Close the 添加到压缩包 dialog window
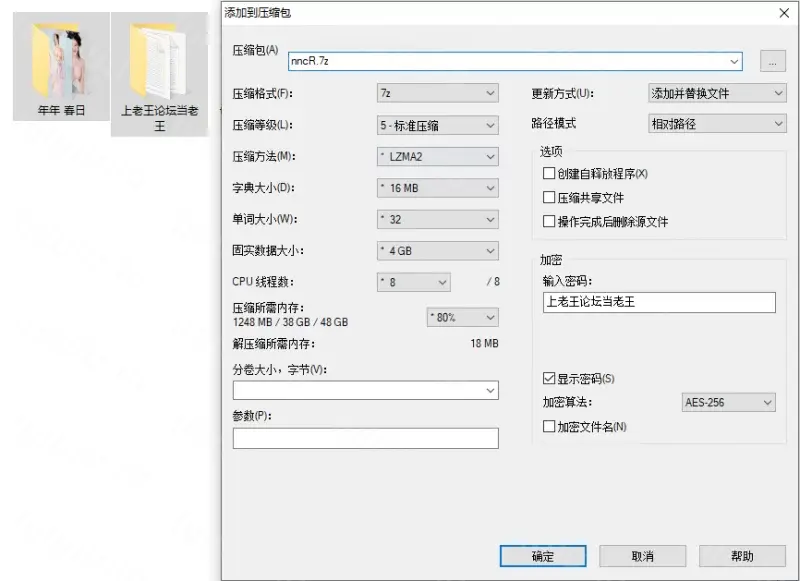Image resolution: width=800 pixels, height=581 pixels. pos(782,13)
